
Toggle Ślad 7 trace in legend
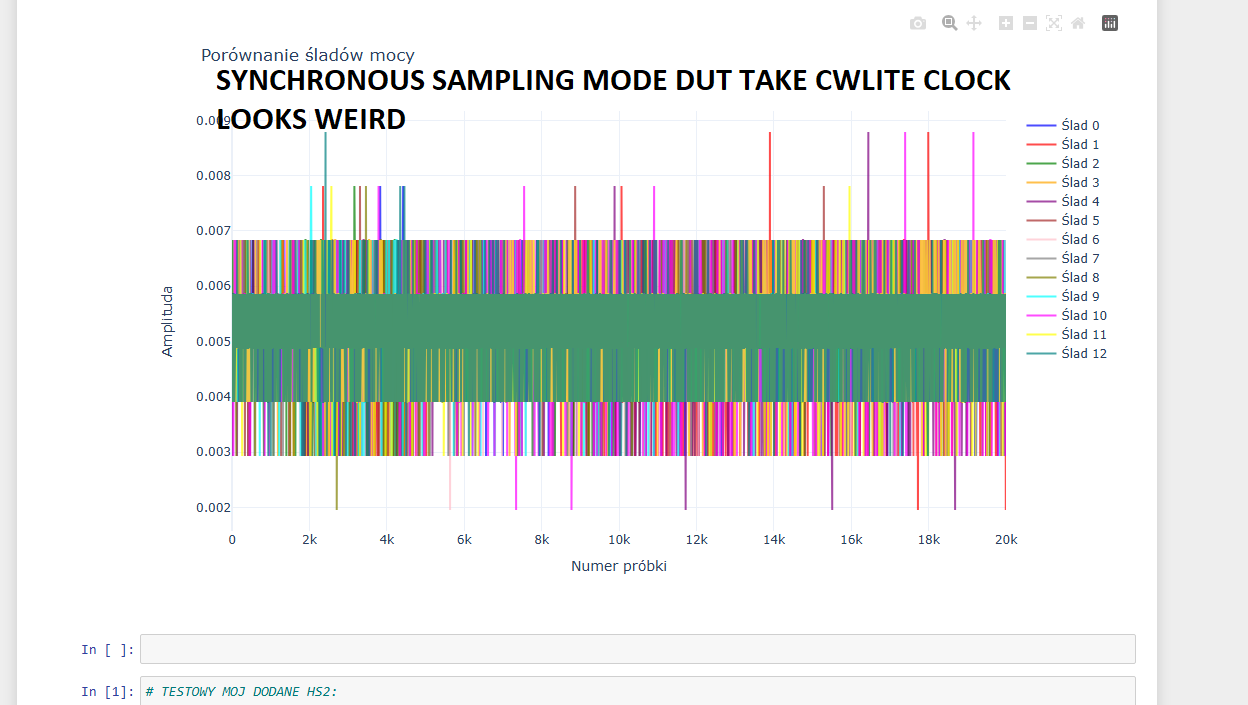tap(1080, 259)
